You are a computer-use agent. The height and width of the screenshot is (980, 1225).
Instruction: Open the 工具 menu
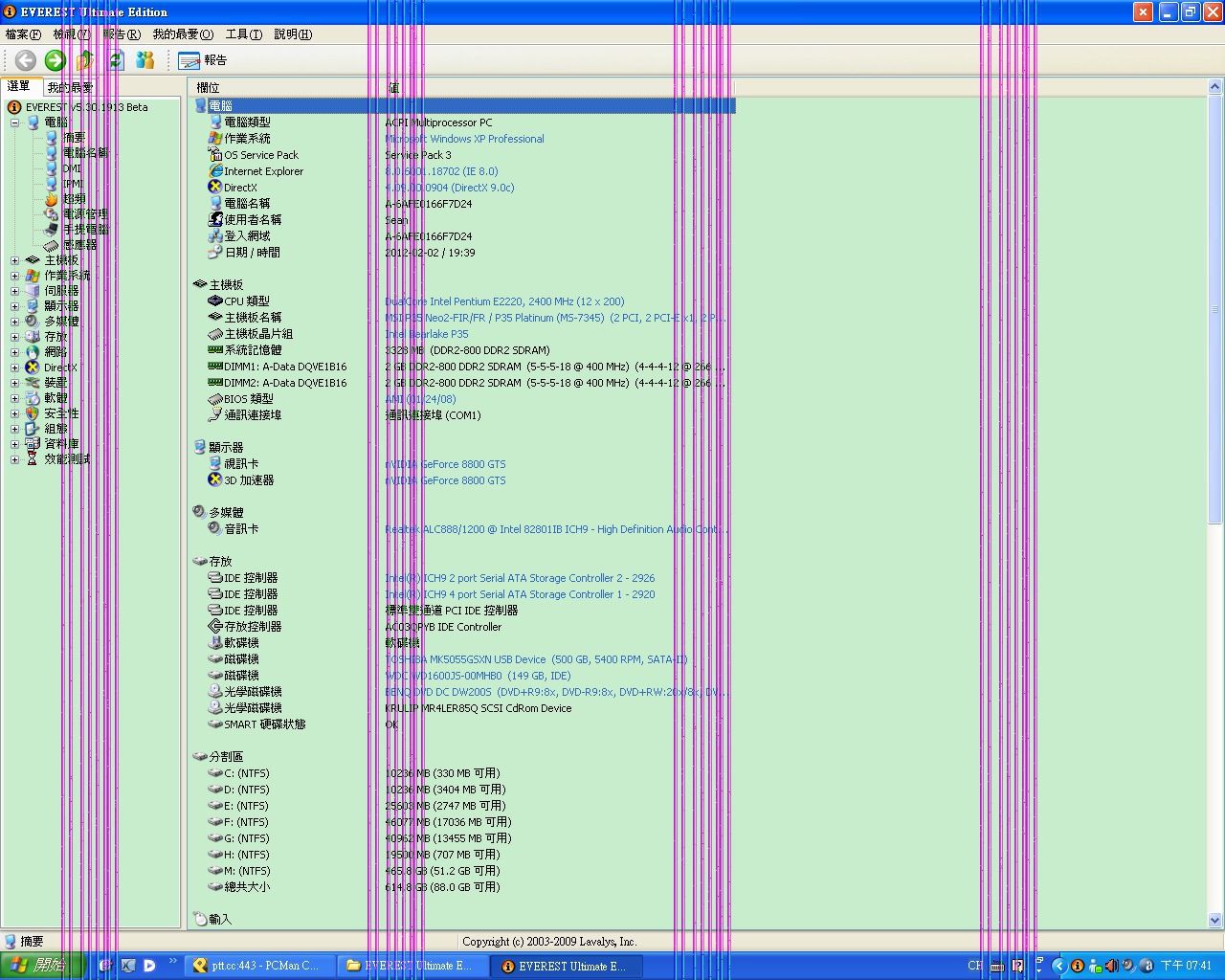click(x=244, y=34)
